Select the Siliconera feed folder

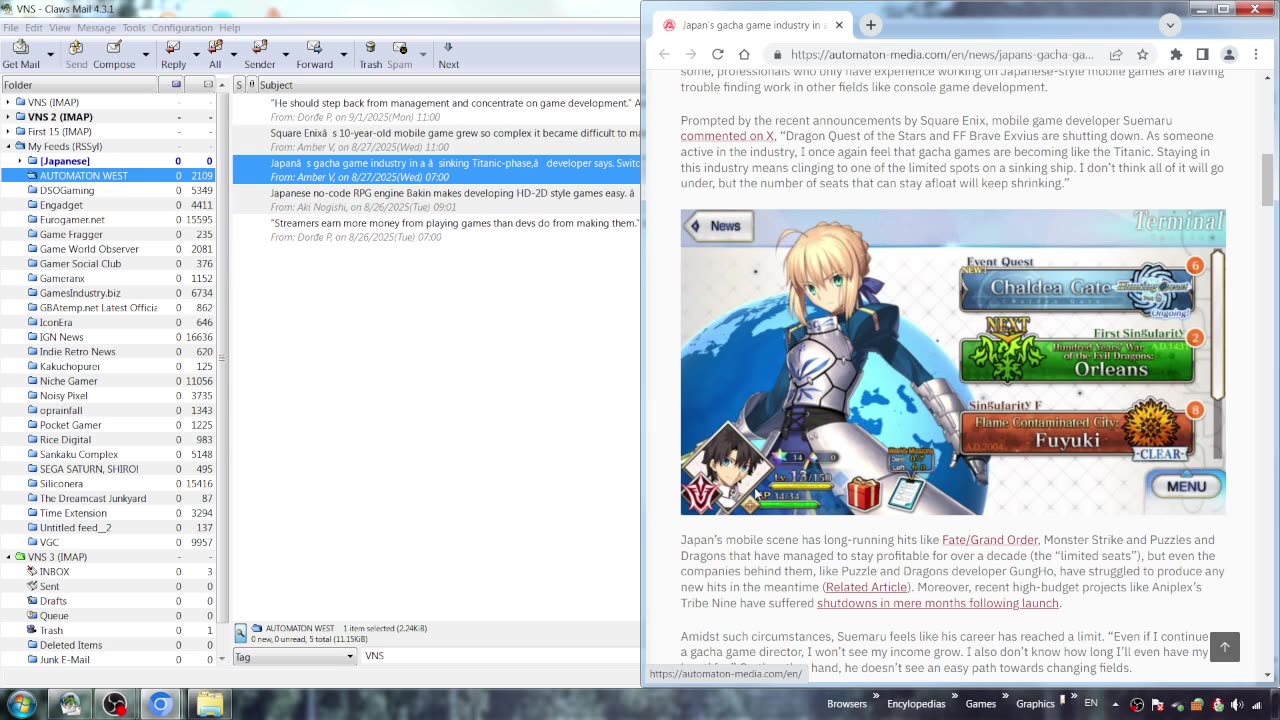tap(61, 484)
